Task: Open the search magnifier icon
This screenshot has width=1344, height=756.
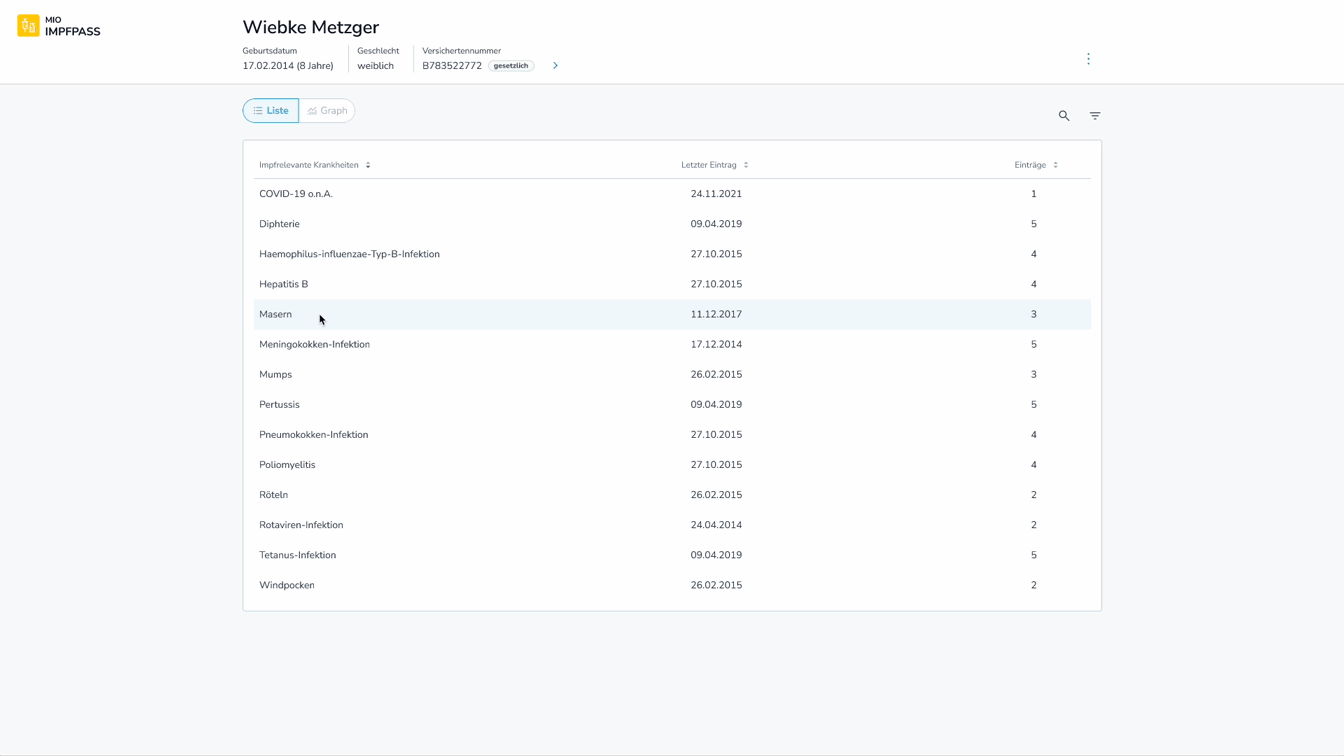Action: point(1064,116)
